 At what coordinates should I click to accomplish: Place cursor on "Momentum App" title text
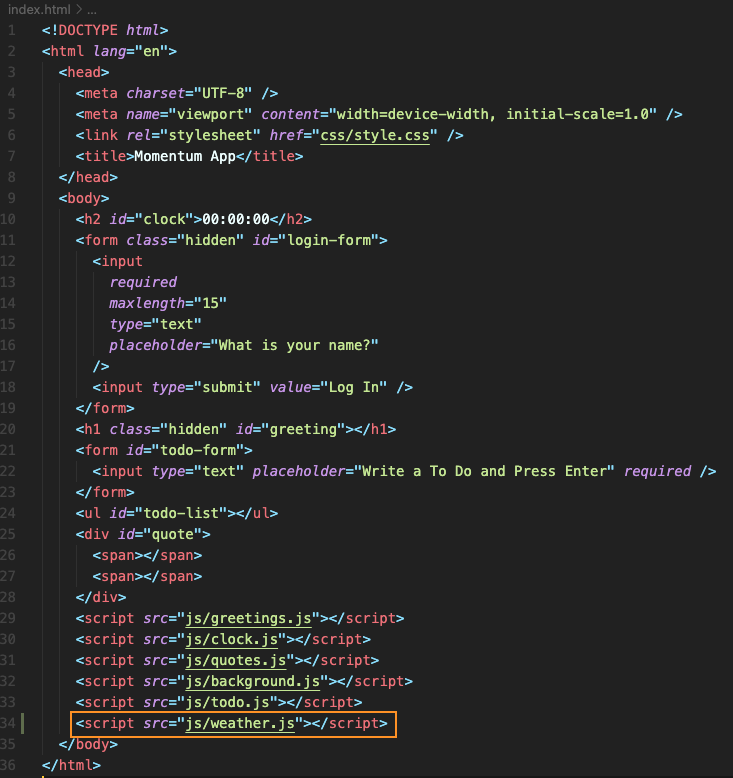point(185,156)
